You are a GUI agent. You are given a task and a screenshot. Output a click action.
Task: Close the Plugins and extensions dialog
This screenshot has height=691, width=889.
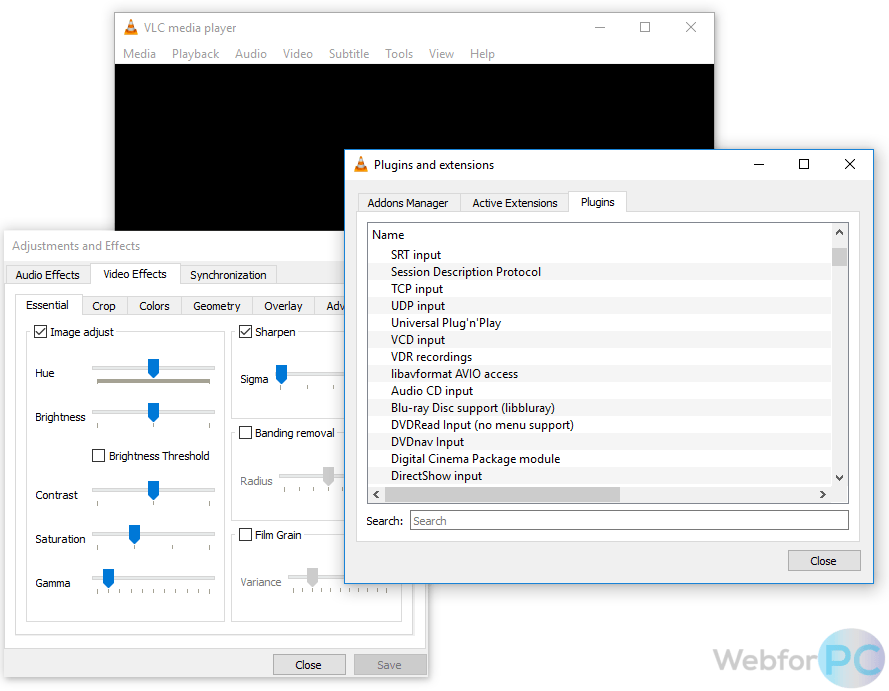click(824, 560)
